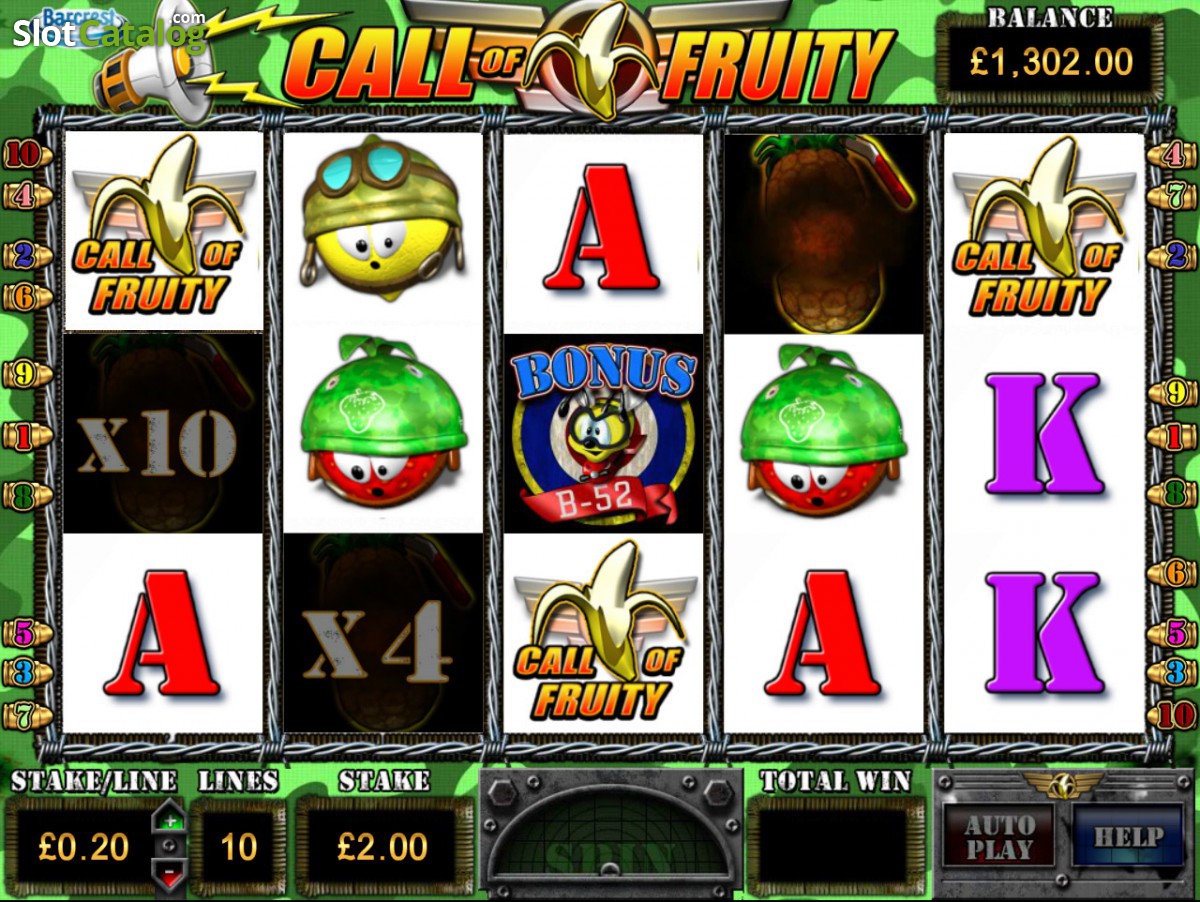The width and height of the screenshot is (1200, 902).
Task: Decrease stake per line with red minus arrow
Action: point(169,875)
